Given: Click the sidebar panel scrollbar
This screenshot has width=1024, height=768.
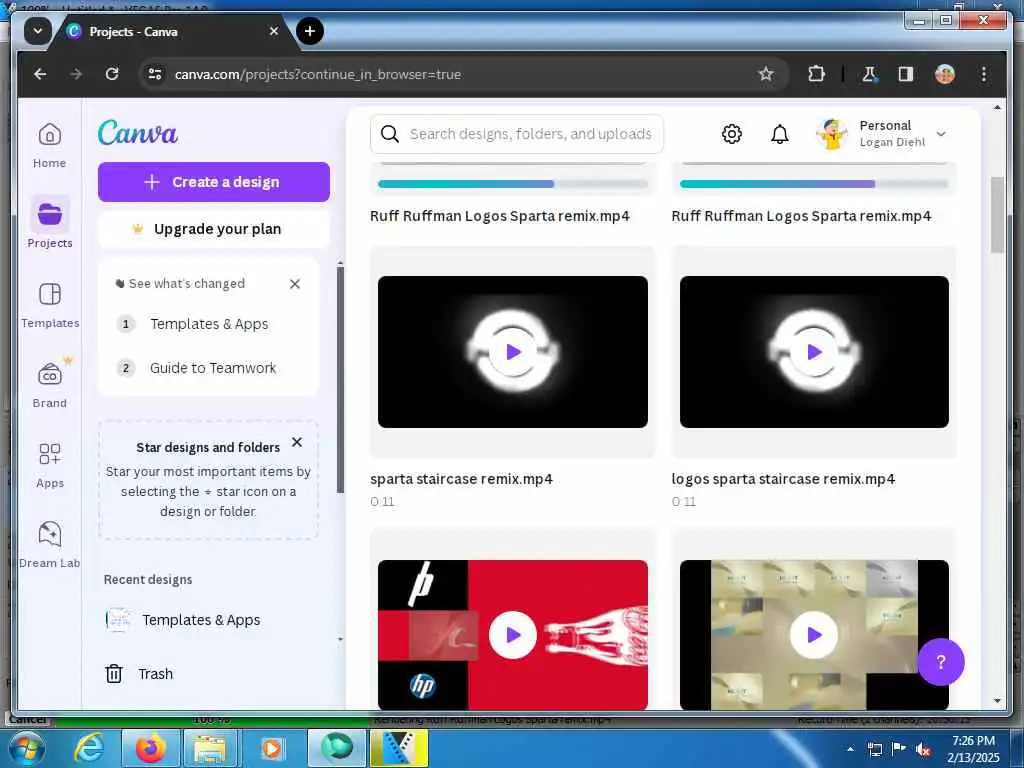Looking at the screenshot, I should click(x=340, y=379).
